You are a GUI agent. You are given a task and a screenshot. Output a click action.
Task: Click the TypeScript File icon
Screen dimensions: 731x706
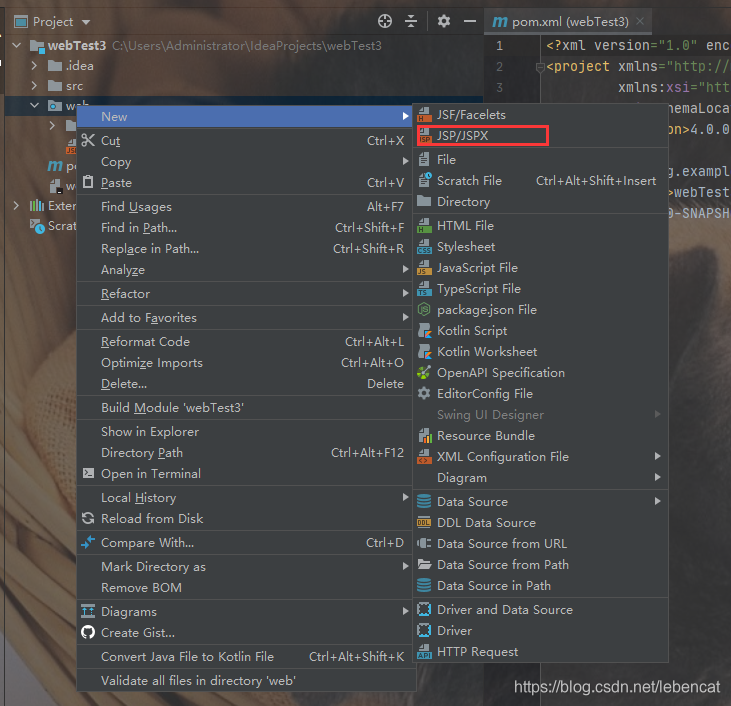424,289
